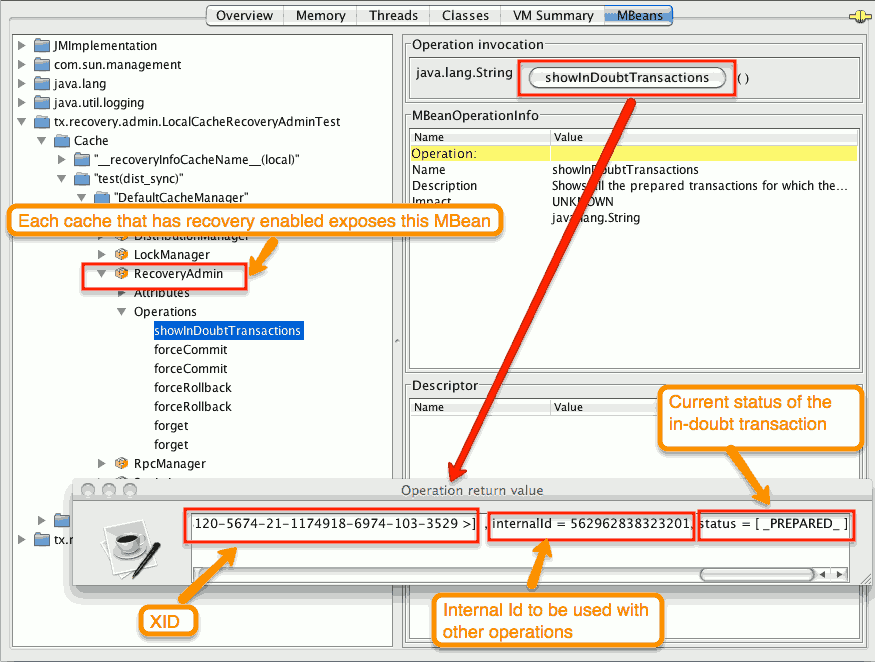Expand the JMImplementation tree node
875x662 pixels.
click(23, 46)
